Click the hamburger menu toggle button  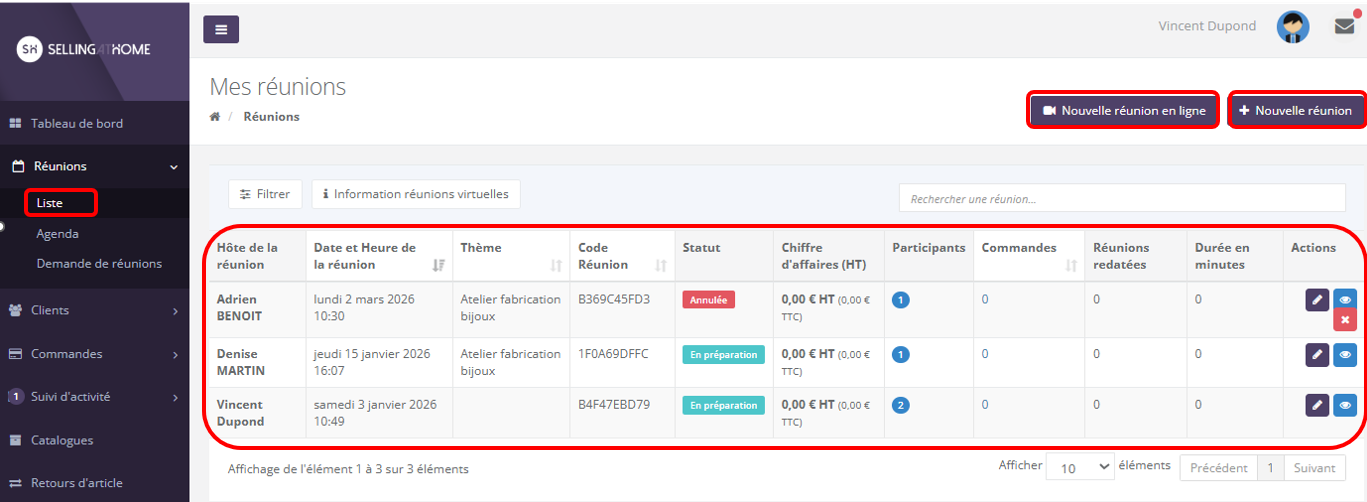pyautogui.click(x=221, y=30)
